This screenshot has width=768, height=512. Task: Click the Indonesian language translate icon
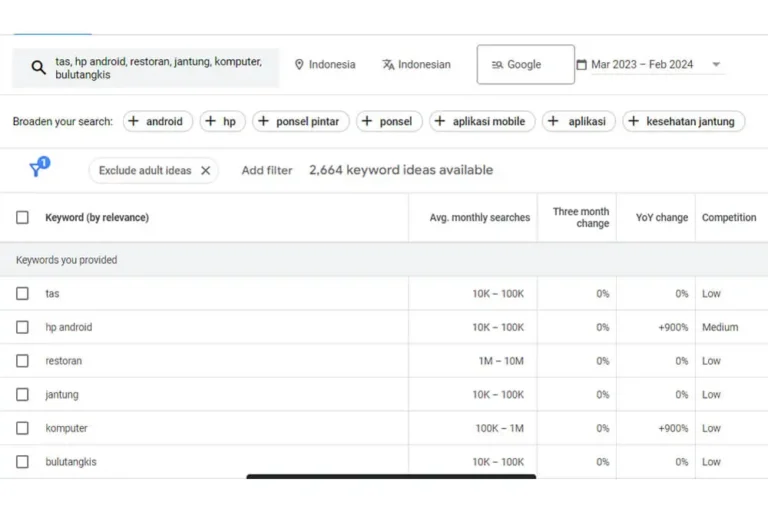click(x=388, y=65)
